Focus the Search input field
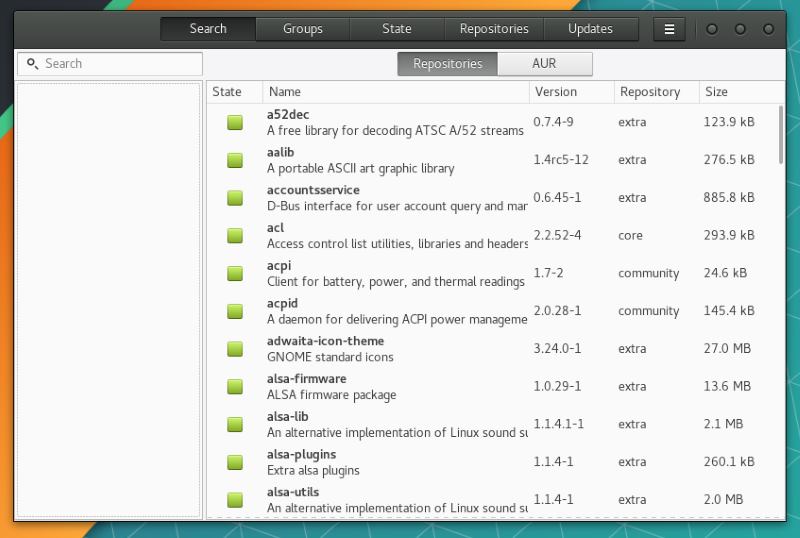Image resolution: width=800 pixels, height=538 pixels. pyautogui.click(x=110, y=64)
